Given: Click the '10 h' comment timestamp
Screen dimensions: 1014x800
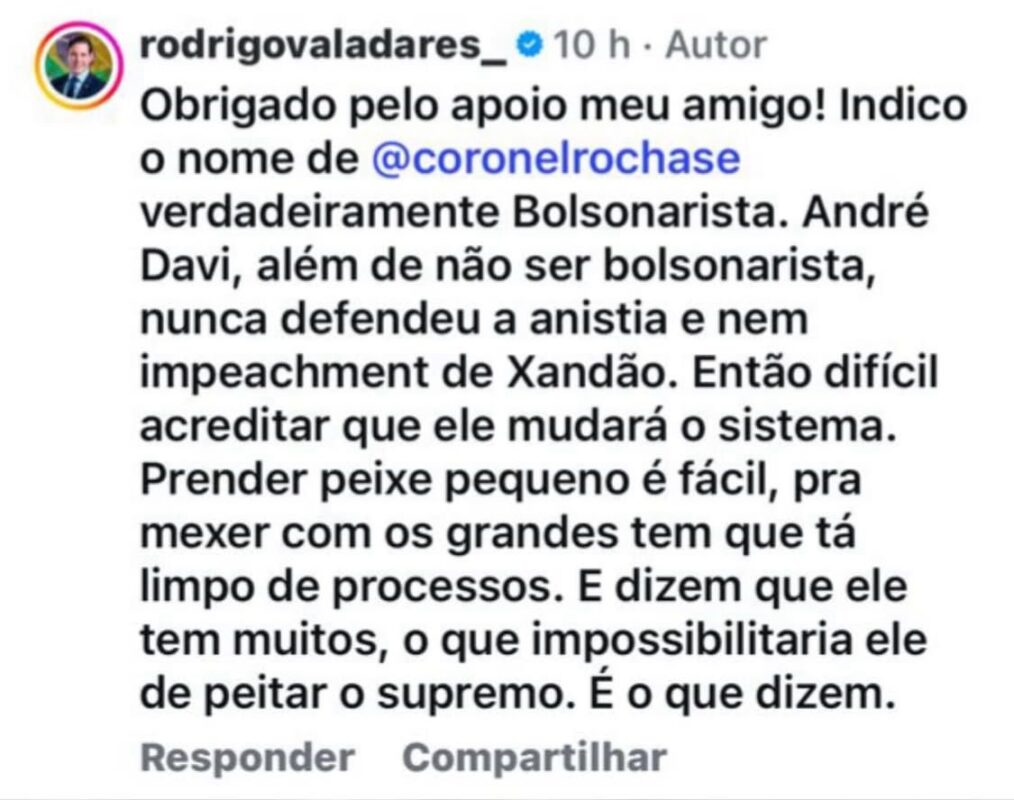Looking at the screenshot, I should click(x=592, y=45).
